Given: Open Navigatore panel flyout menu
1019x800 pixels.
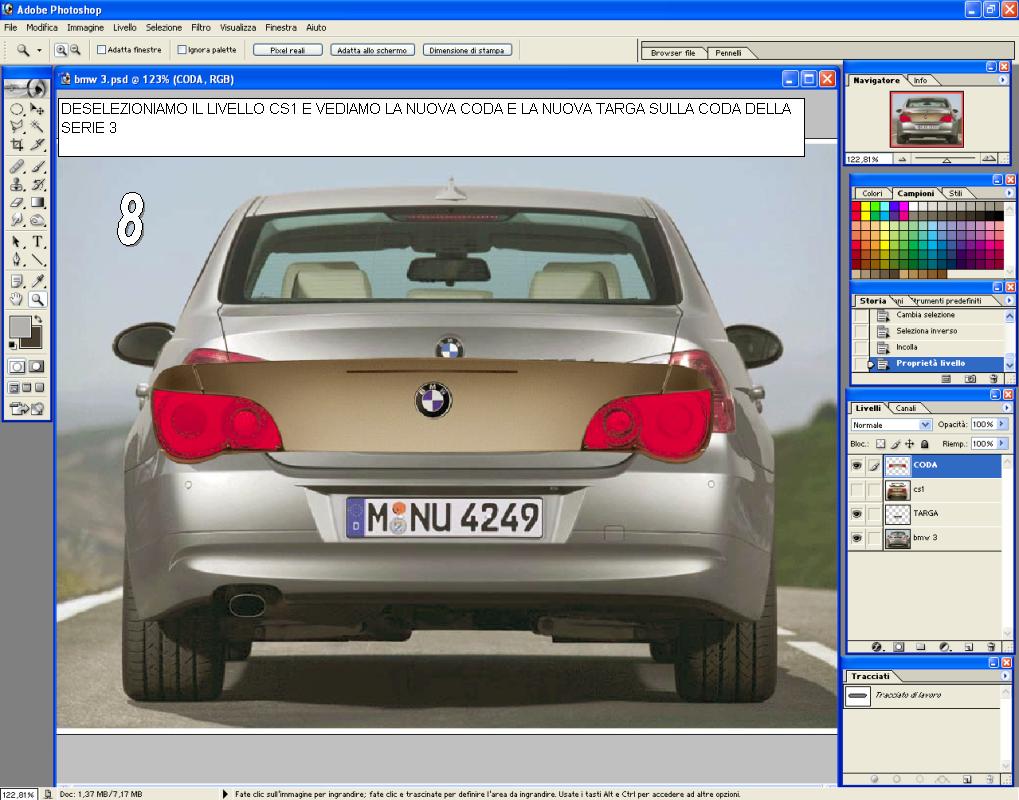Looking at the screenshot, I should click(x=1003, y=80).
